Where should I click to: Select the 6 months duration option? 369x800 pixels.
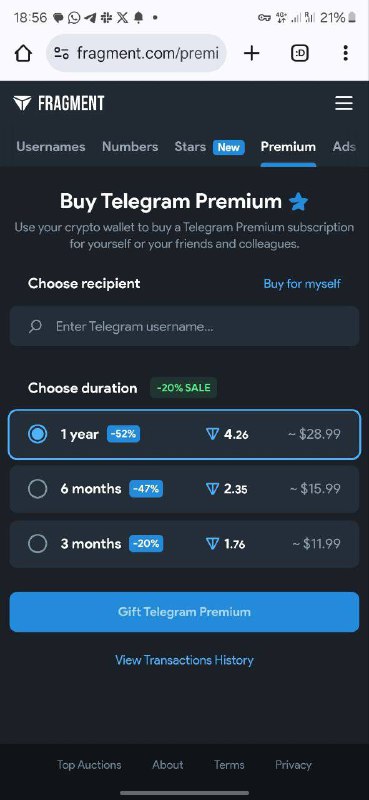tap(184, 489)
